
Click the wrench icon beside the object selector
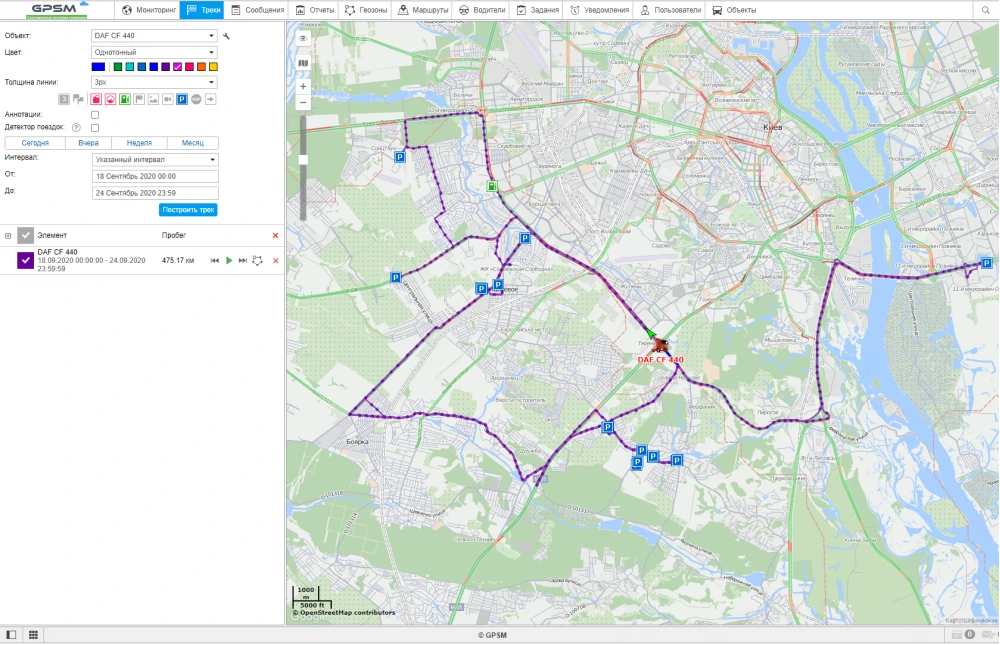point(226,36)
